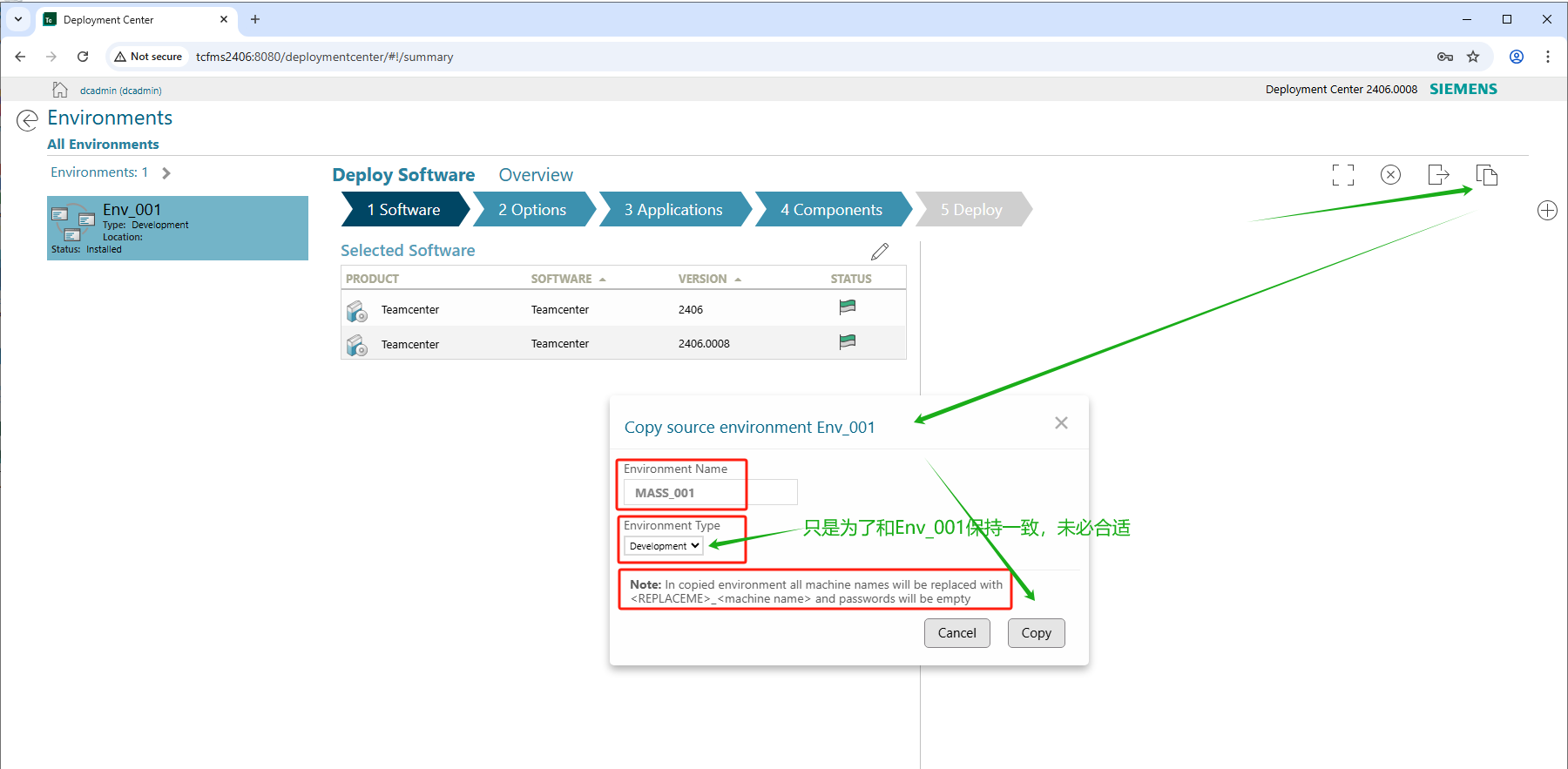Click the status flag for version 2406.0008

(x=847, y=341)
